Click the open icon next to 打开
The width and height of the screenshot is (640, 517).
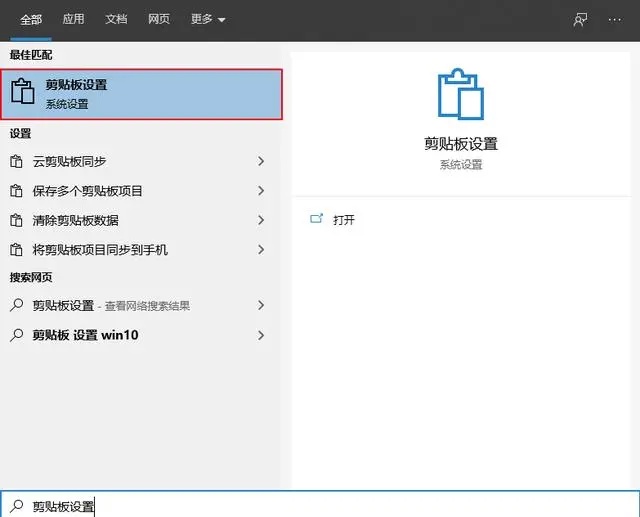pyautogui.click(x=316, y=219)
